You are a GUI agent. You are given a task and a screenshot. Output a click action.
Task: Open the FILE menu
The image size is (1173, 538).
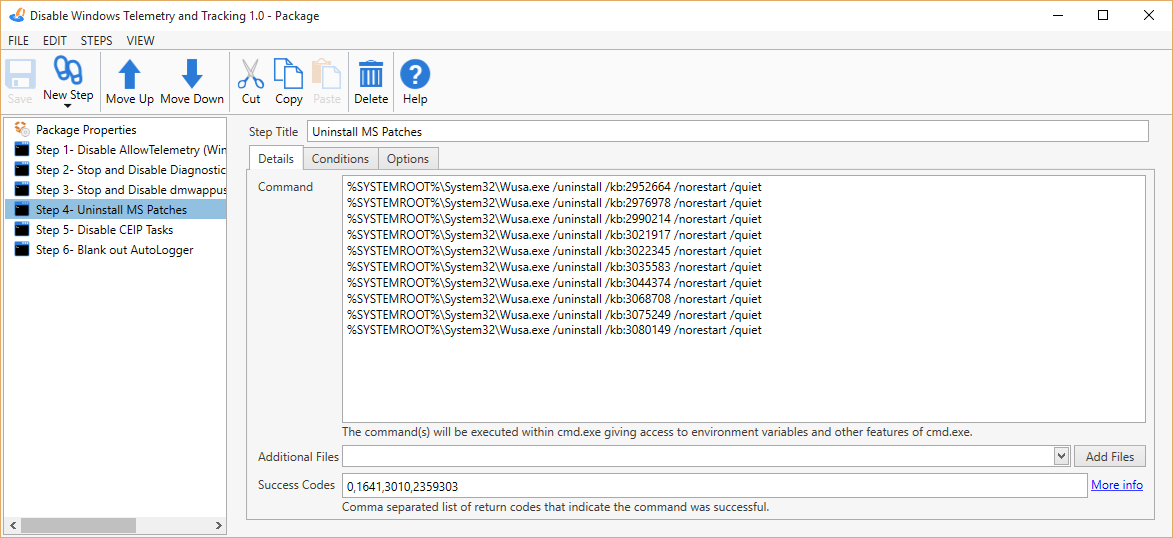click(19, 40)
